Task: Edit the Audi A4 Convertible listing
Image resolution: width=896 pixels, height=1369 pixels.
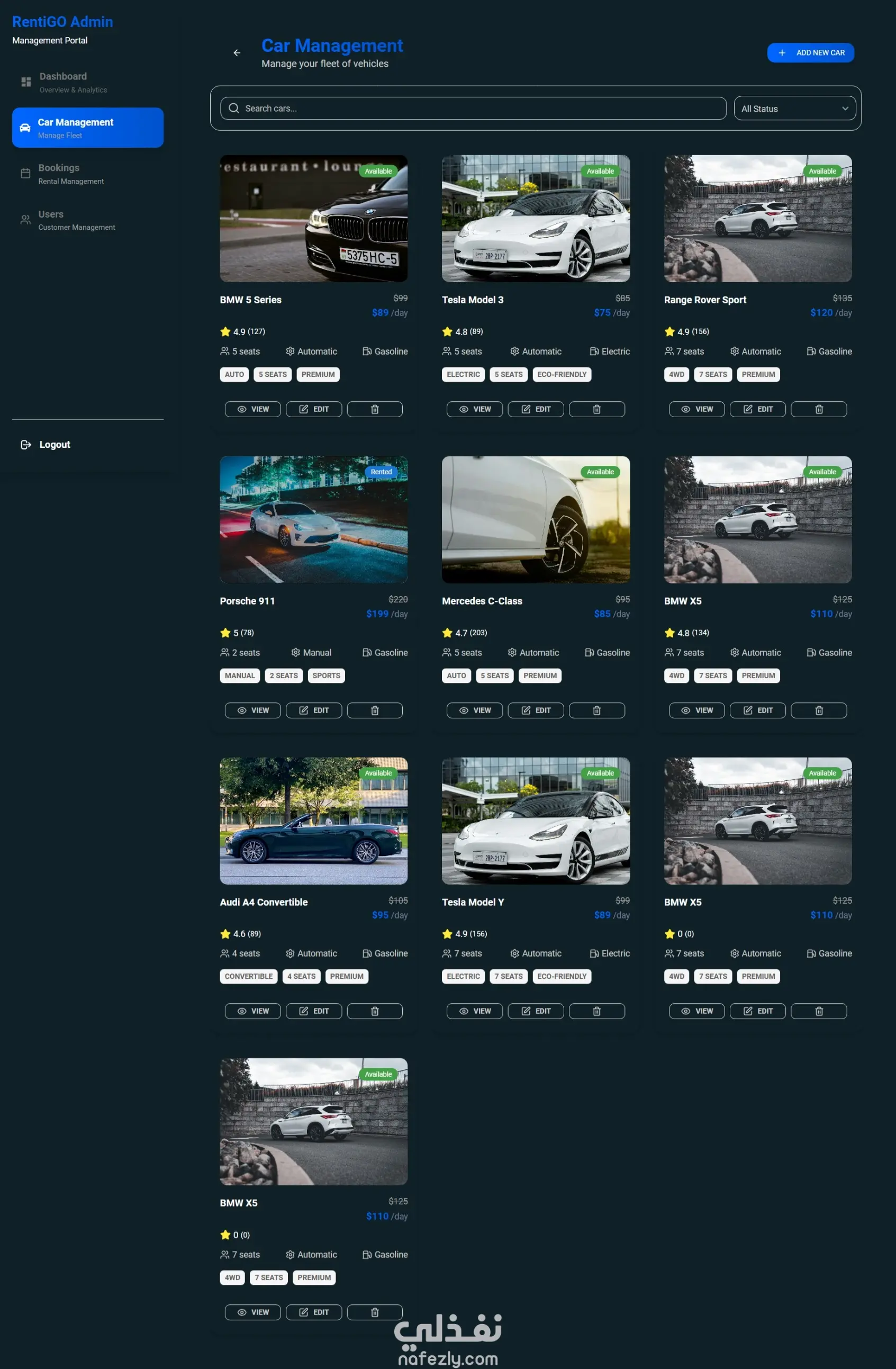Action: pyautogui.click(x=314, y=1011)
